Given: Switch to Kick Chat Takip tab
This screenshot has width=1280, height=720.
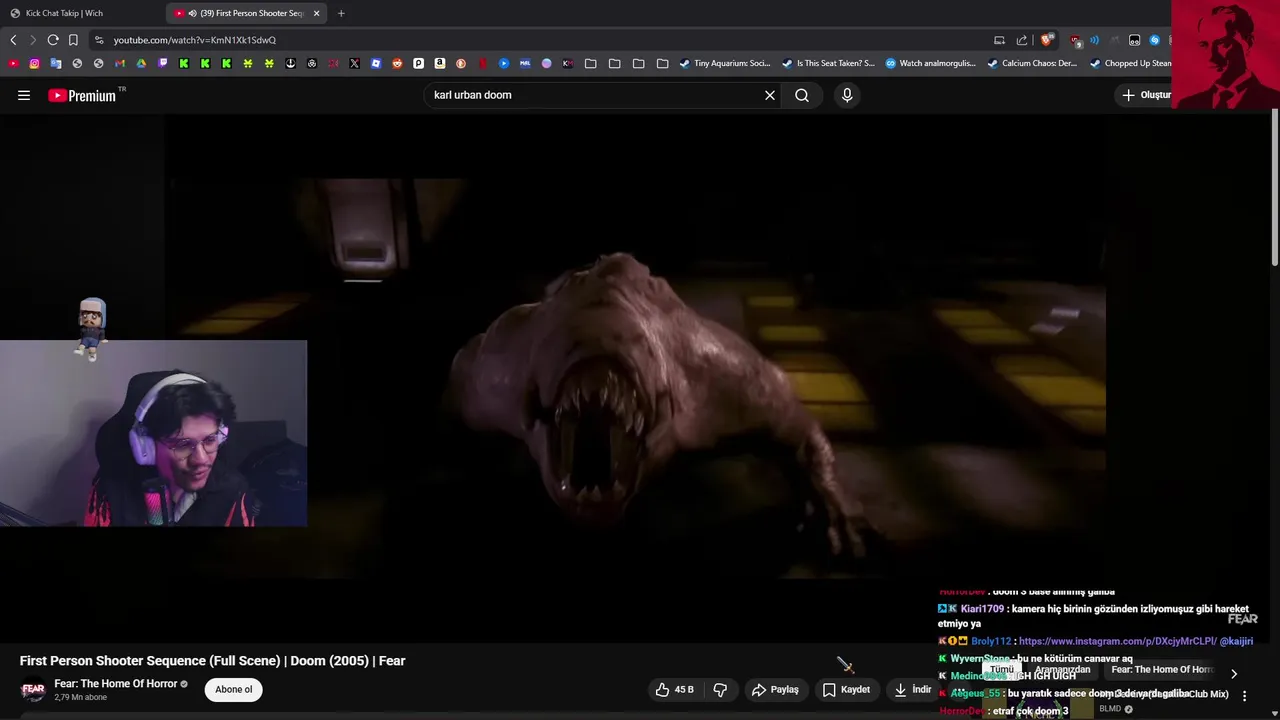Looking at the screenshot, I should coord(64,13).
